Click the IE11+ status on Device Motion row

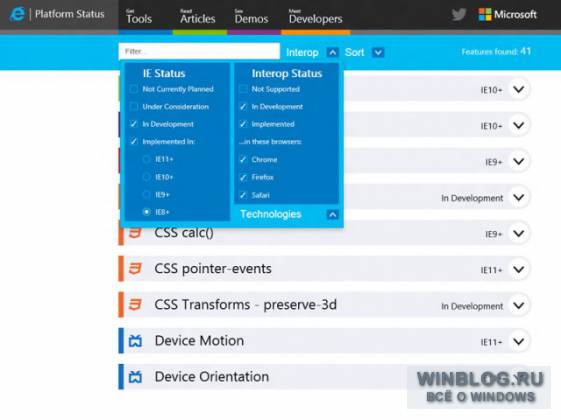coord(491,342)
